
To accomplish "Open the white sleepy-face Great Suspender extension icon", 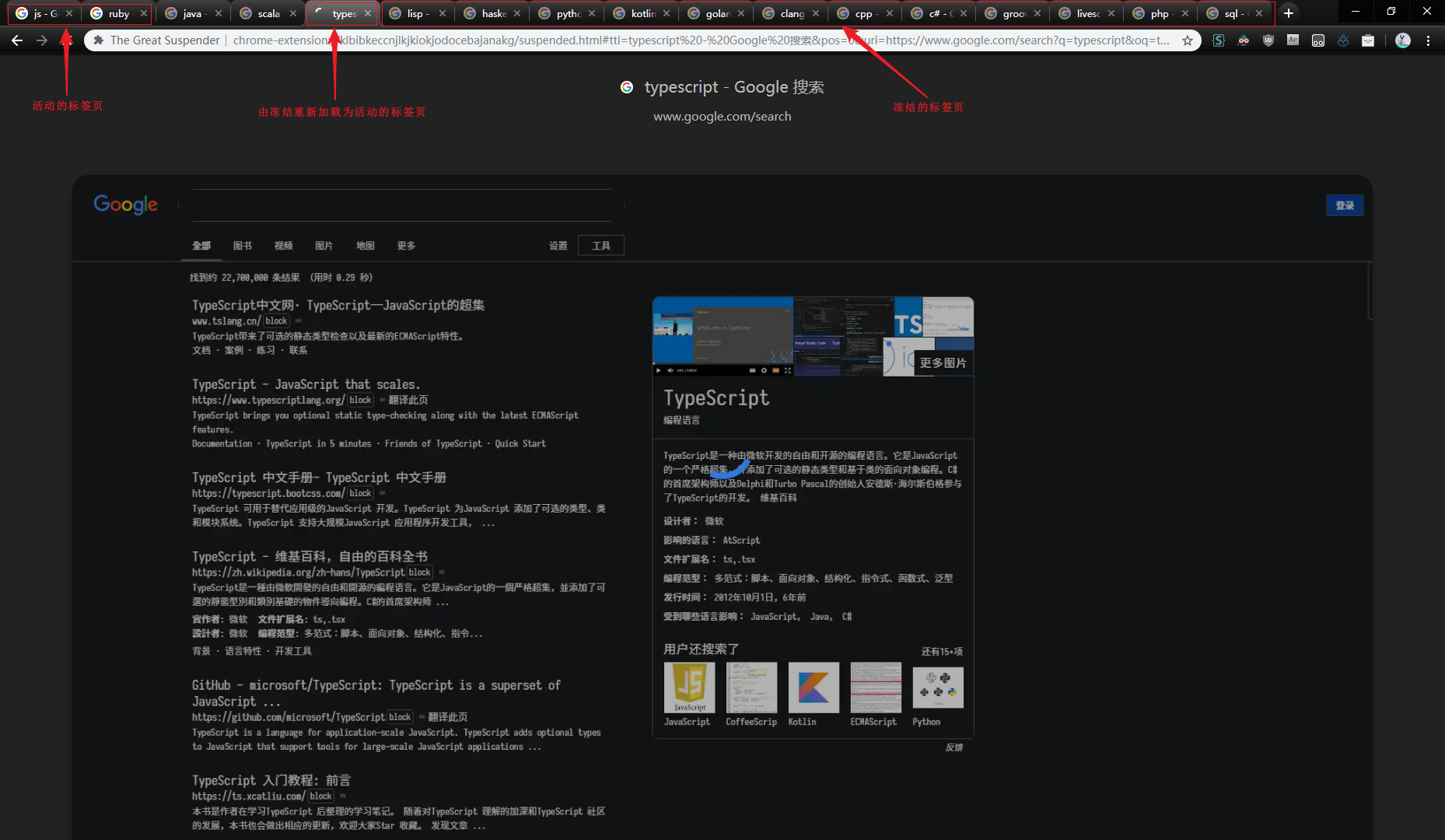I will (x=1368, y=40).
